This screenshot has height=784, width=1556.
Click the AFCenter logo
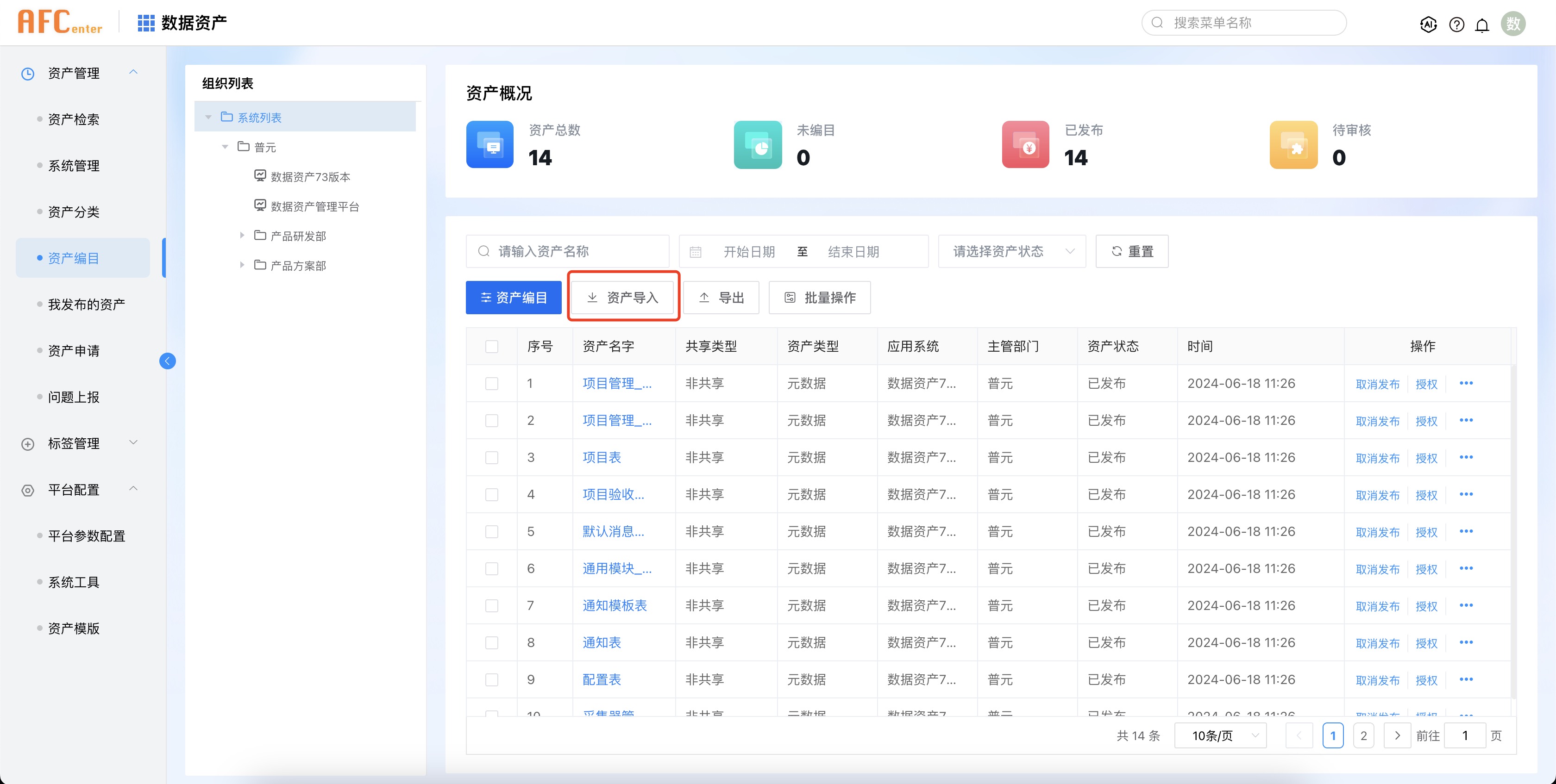click(60, 22)
